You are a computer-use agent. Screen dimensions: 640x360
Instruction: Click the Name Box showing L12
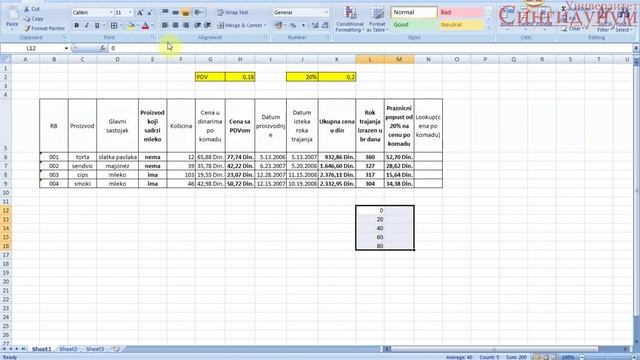click(32, 48)
